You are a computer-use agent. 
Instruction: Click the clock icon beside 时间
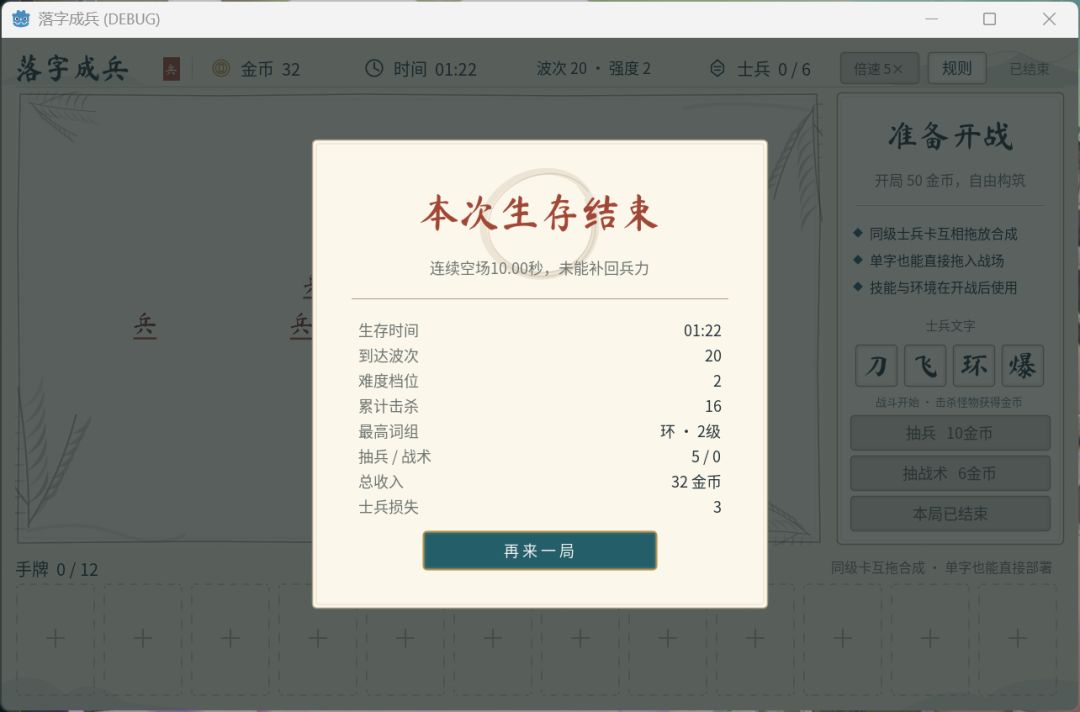(x=374, y=68)
